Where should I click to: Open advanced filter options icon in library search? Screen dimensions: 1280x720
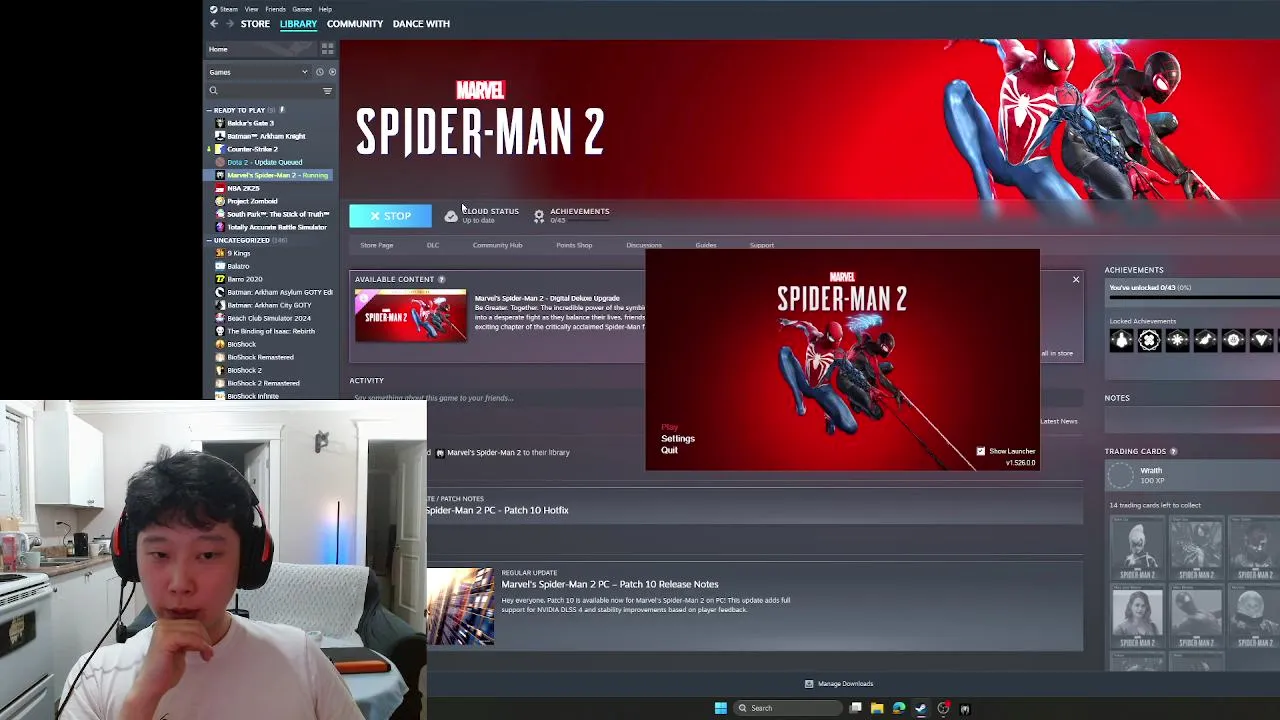tap(327, 91)
